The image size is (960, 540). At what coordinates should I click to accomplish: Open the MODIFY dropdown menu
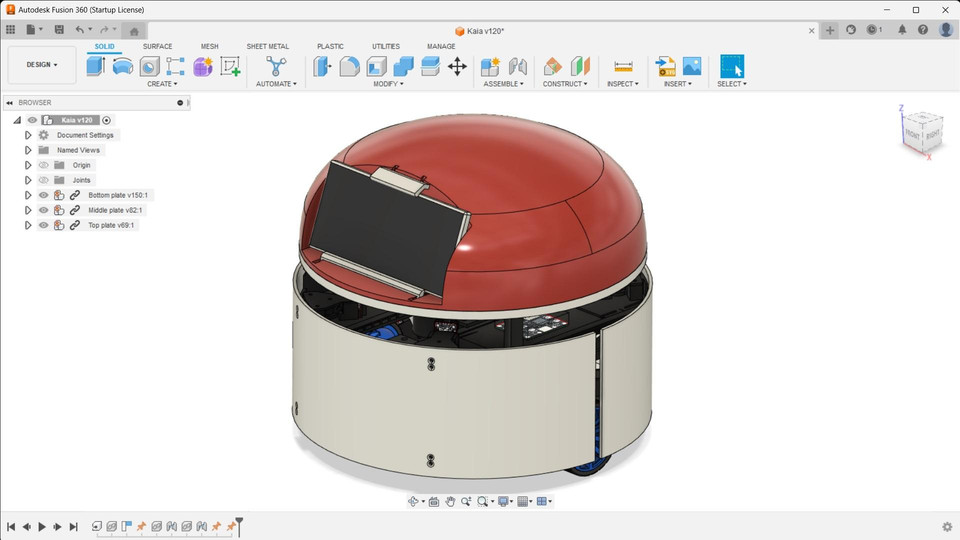pos(388,84)
